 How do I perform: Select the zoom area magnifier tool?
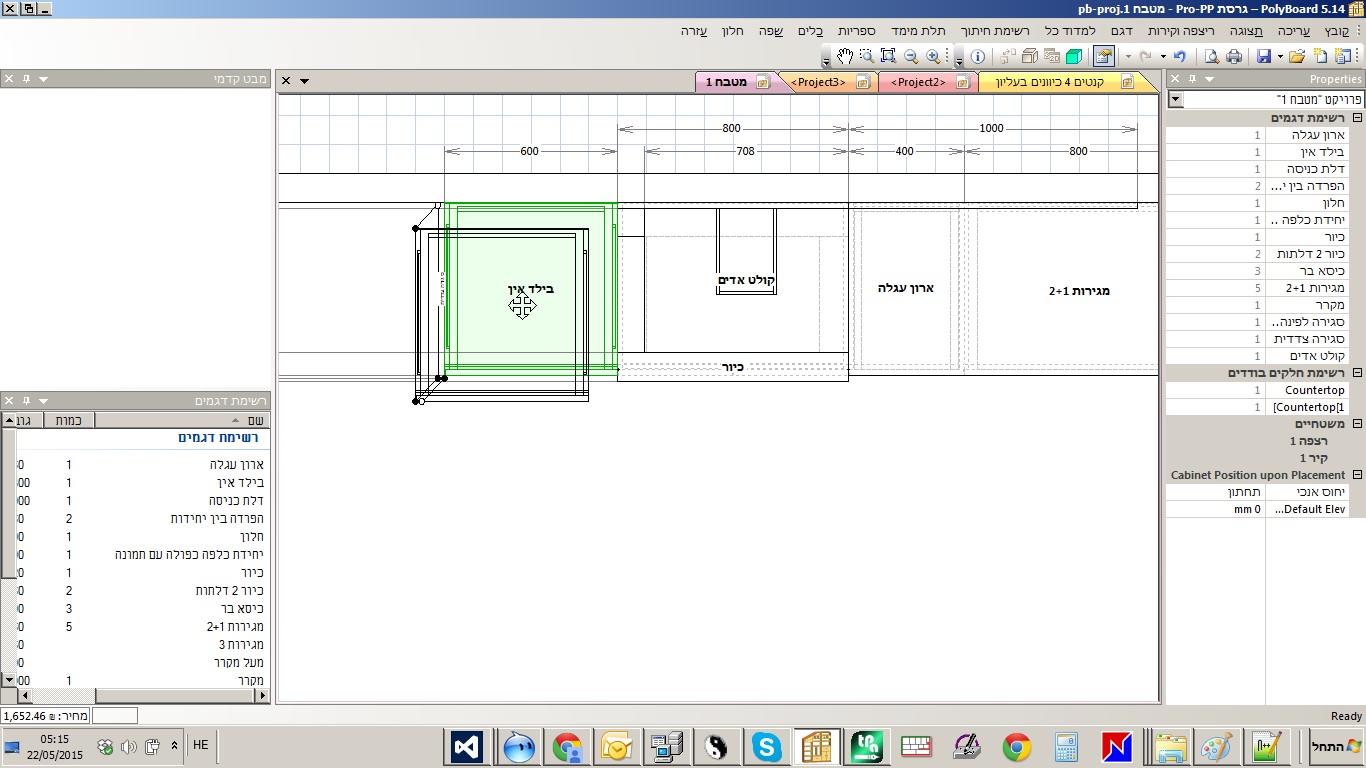point(867,56)
